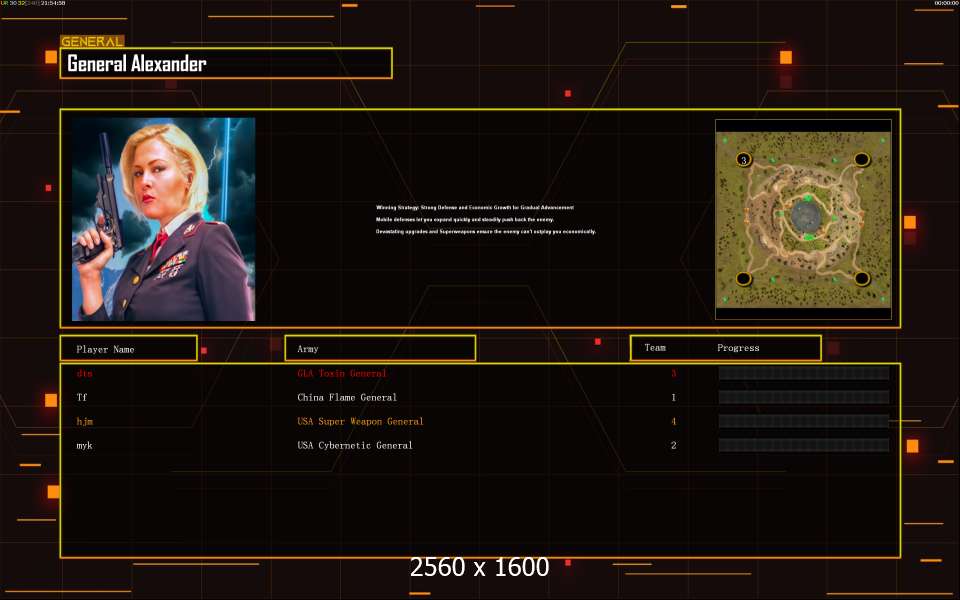960x600 pixels.
Task: Select the General Alexander title box
Action: point(226,63)
